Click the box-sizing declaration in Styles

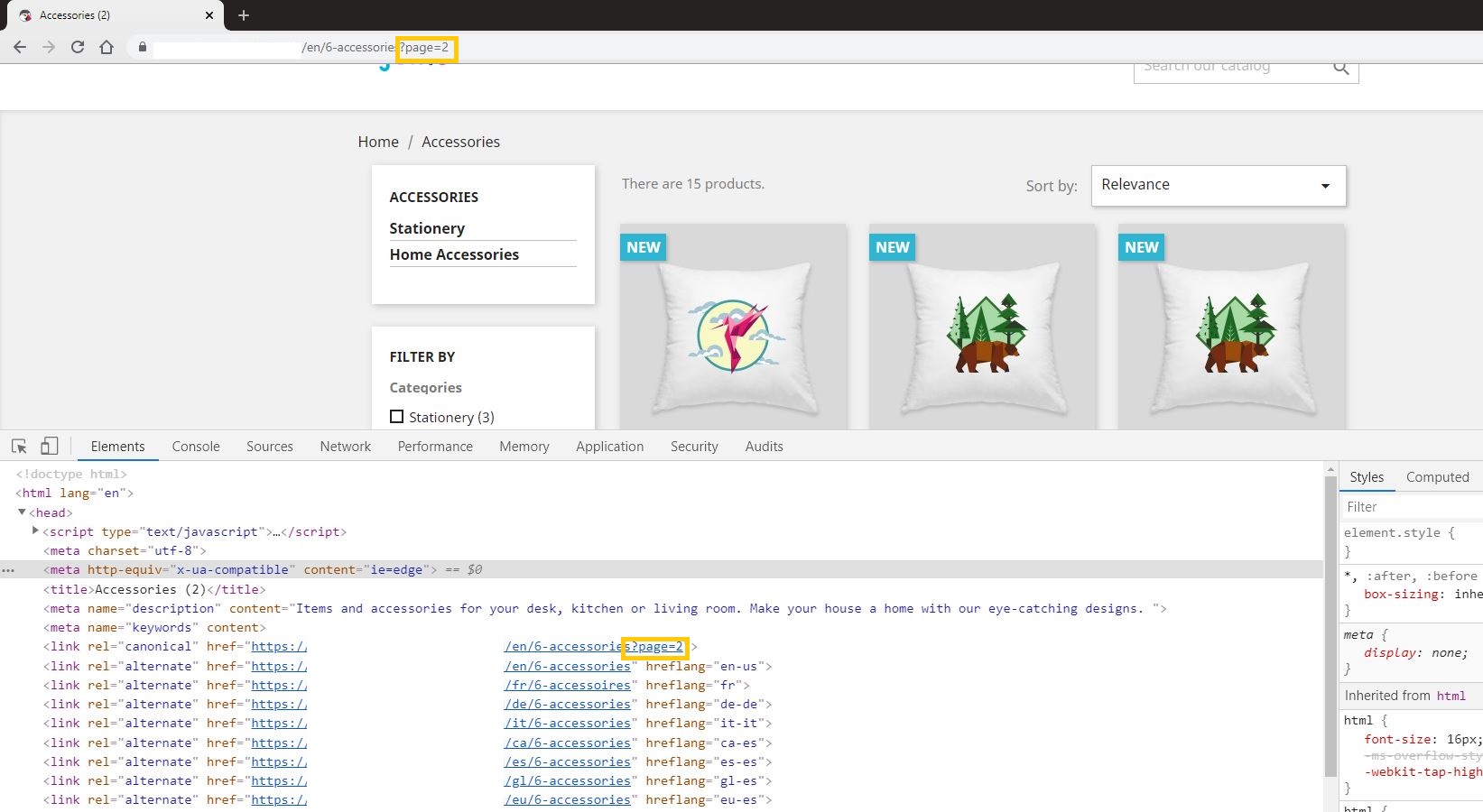(1423, 595)
